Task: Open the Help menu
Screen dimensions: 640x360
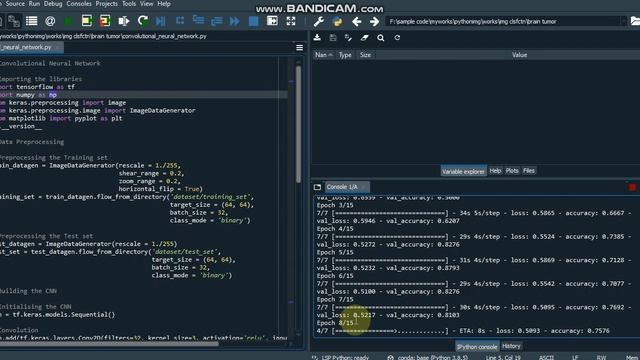Action: 164,4
